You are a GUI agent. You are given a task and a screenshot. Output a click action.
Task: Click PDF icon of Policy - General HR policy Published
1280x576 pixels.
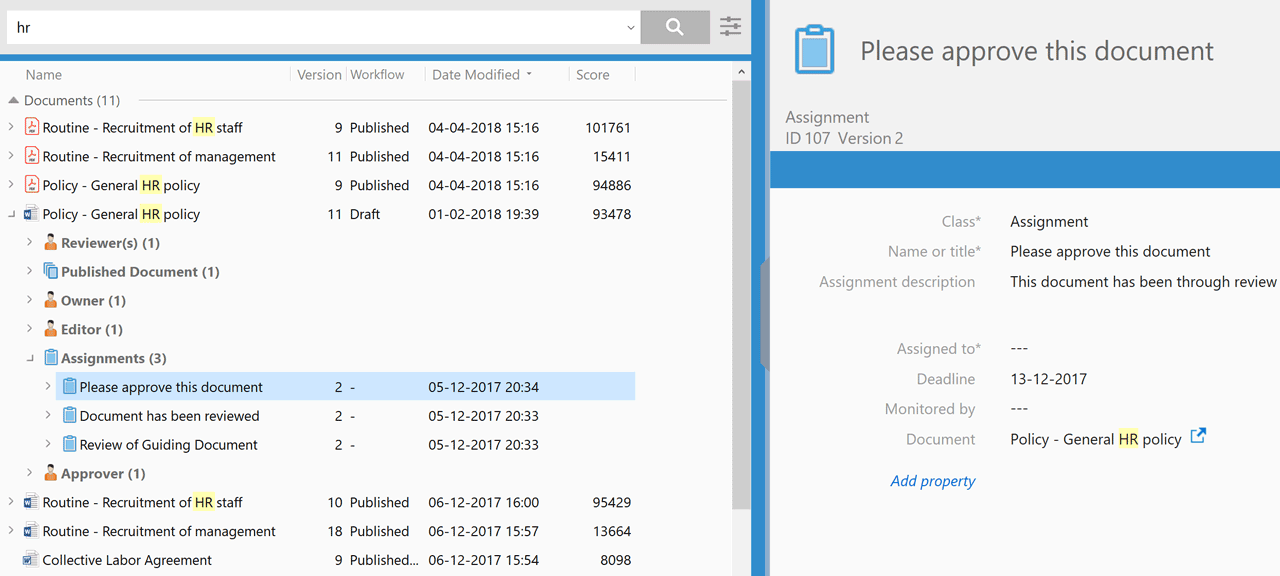(x=31, y=185)
